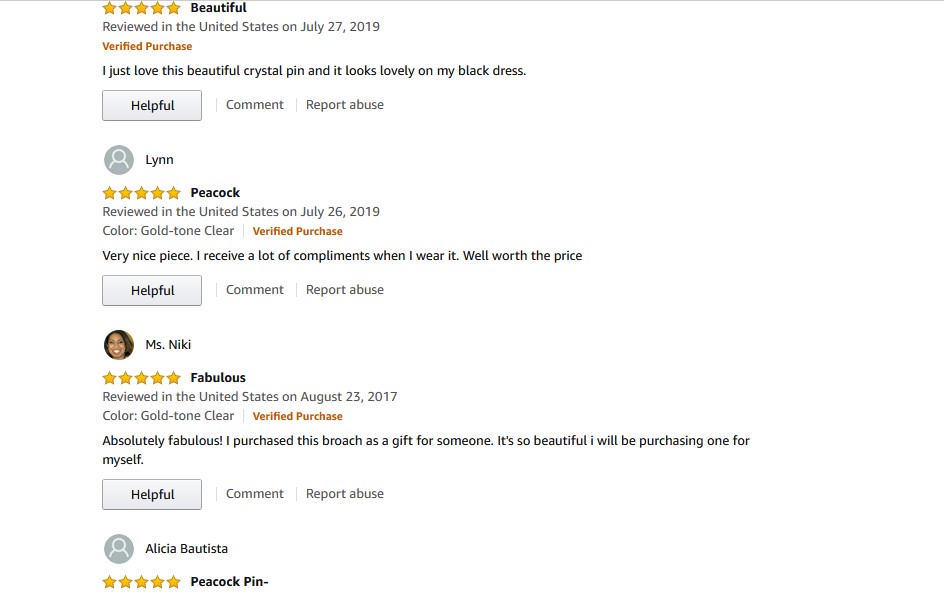Open Ms. Niki profile name link

(168, 345)
